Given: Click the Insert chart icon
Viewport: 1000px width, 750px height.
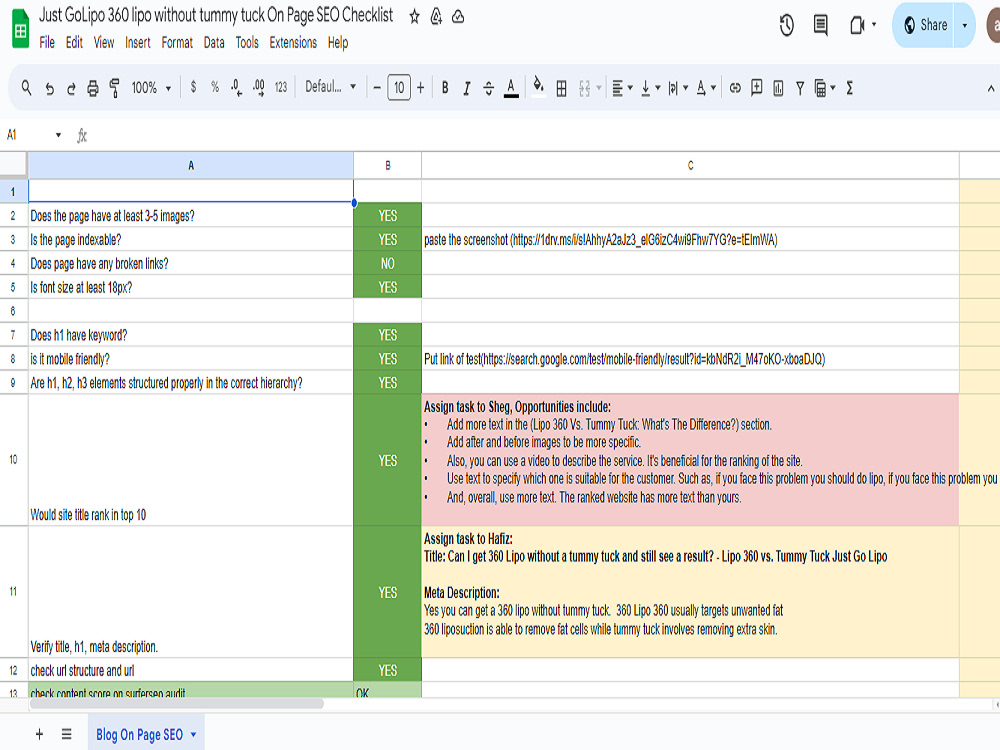Looking at the screenshot, I should 778,88.
